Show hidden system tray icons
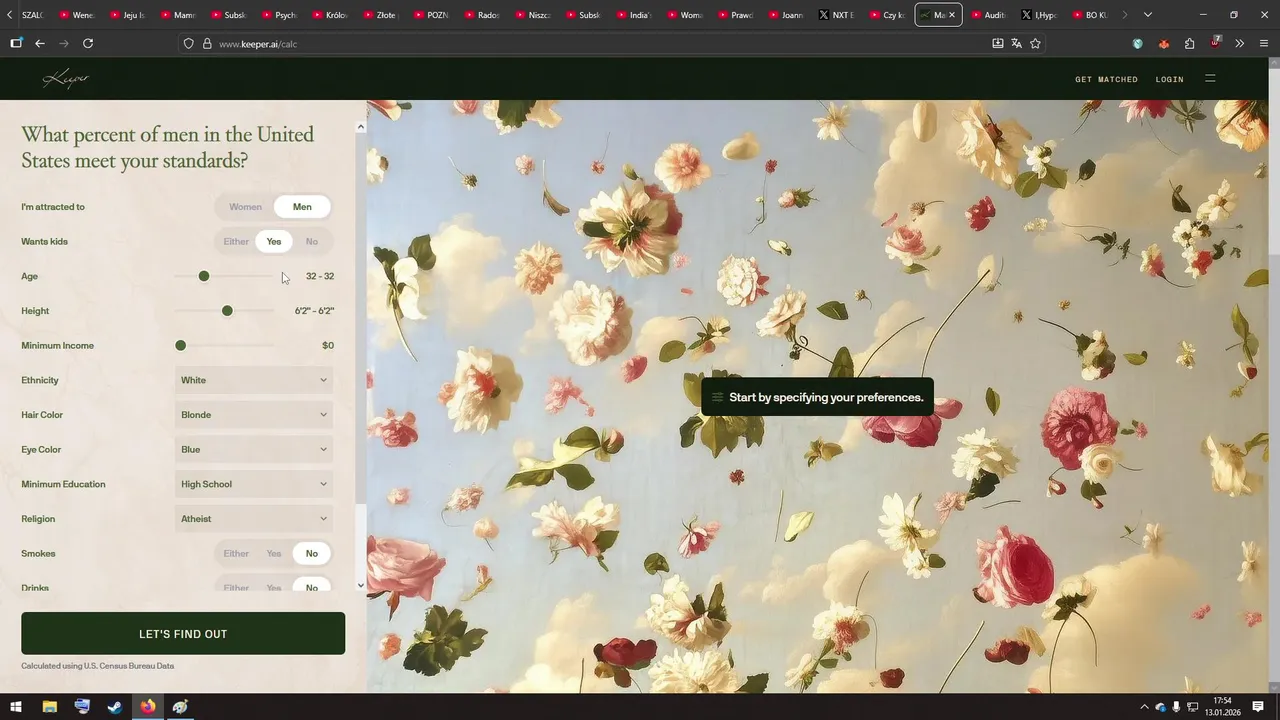This screenshot has width=1280, height=720. tap(1143, 707)
